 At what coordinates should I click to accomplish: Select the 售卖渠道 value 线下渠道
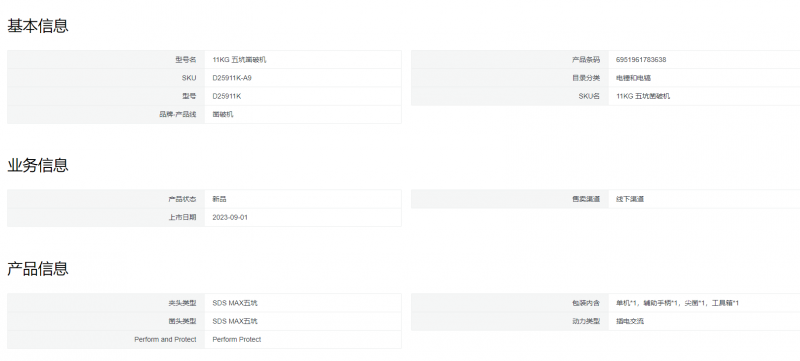pyautogui.click(x=630, y=199)
